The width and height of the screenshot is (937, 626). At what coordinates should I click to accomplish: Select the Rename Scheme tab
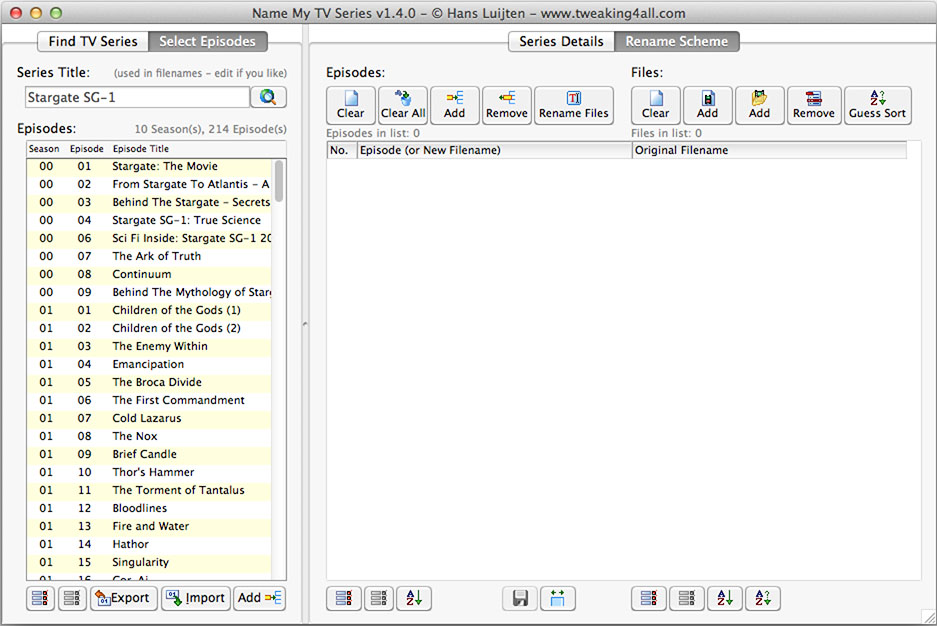pos(677,41)
